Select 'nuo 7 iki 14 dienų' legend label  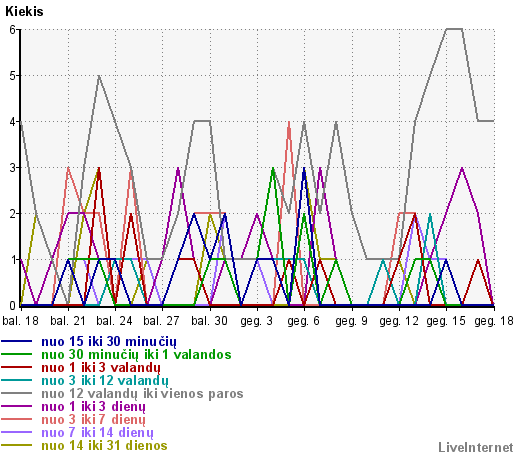(x=98, y=433)
